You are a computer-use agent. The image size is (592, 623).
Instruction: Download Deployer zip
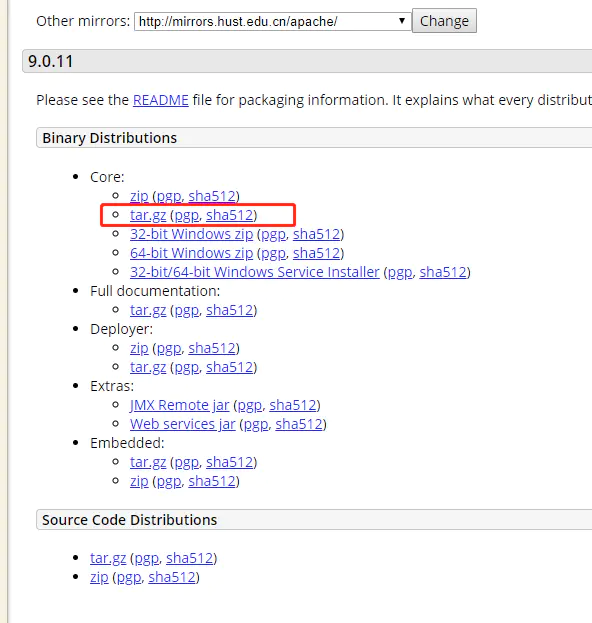point(139,348)
